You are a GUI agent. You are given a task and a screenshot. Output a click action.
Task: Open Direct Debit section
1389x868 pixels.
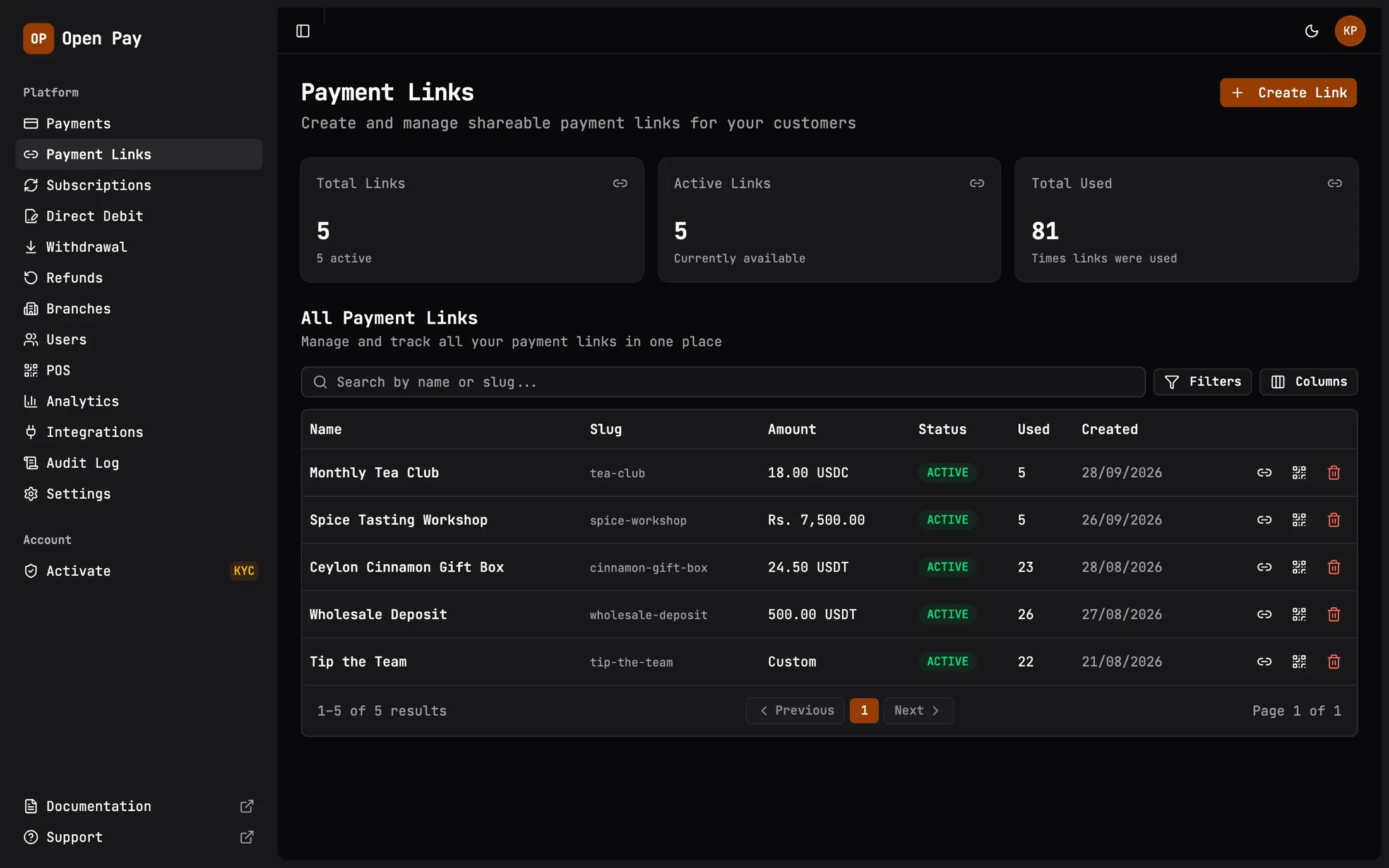coord(139,216)
